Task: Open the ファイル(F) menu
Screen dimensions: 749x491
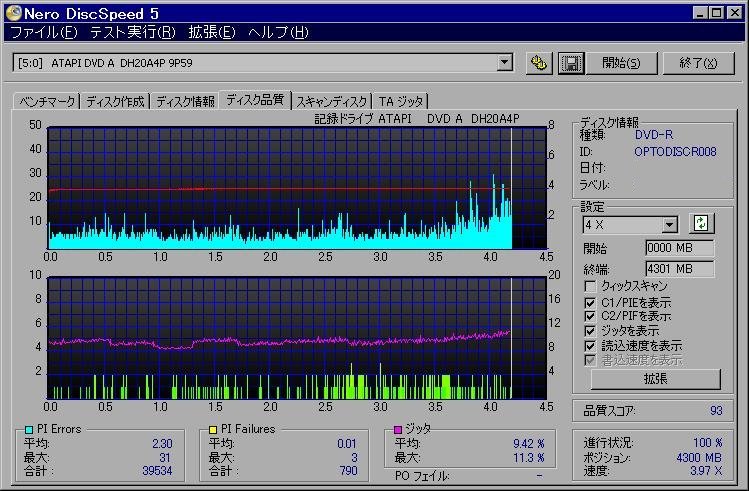Action: (x=44, y=32)
